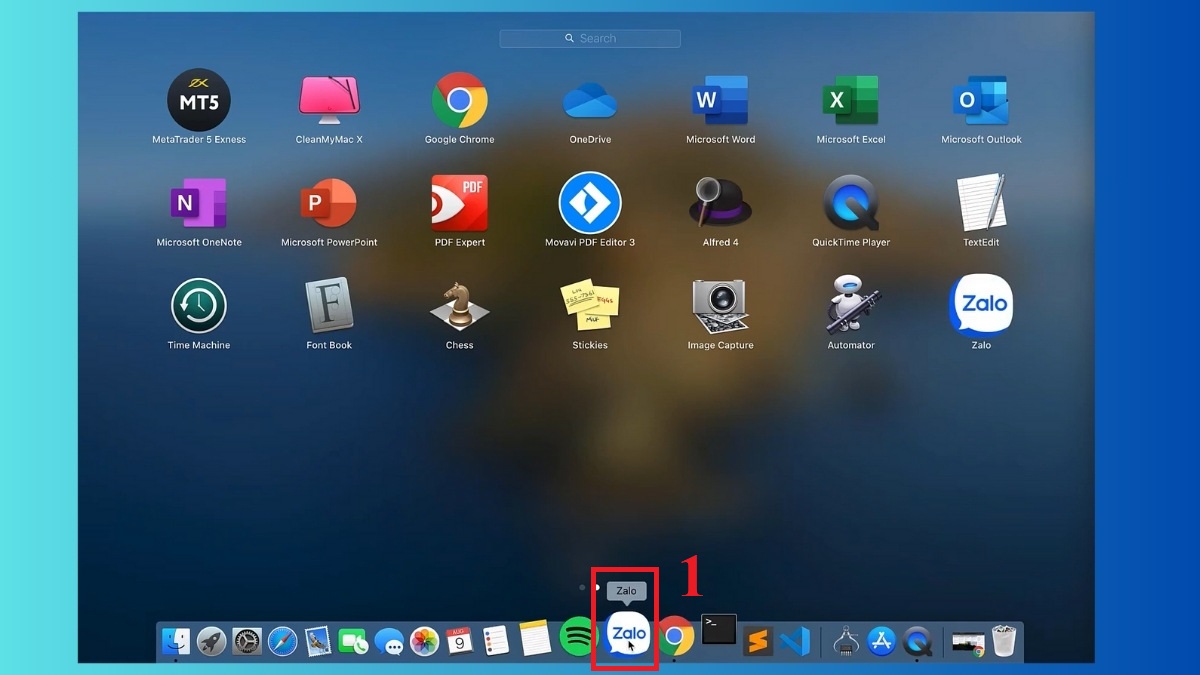This screenshot has height=675, width=1200.
Task: Open Photos from the Dock
Action: tap(425, 641)
